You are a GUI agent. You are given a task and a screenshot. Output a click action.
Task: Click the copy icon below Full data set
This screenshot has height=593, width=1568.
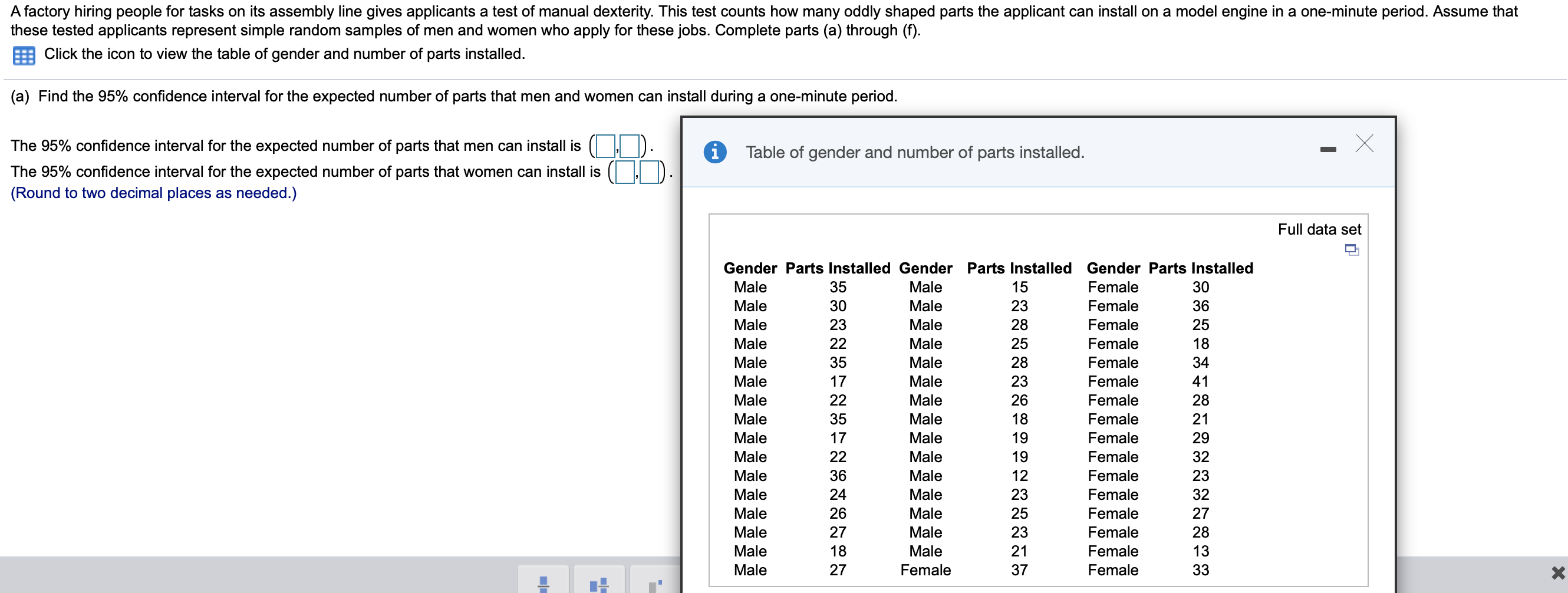(1352, 249)
